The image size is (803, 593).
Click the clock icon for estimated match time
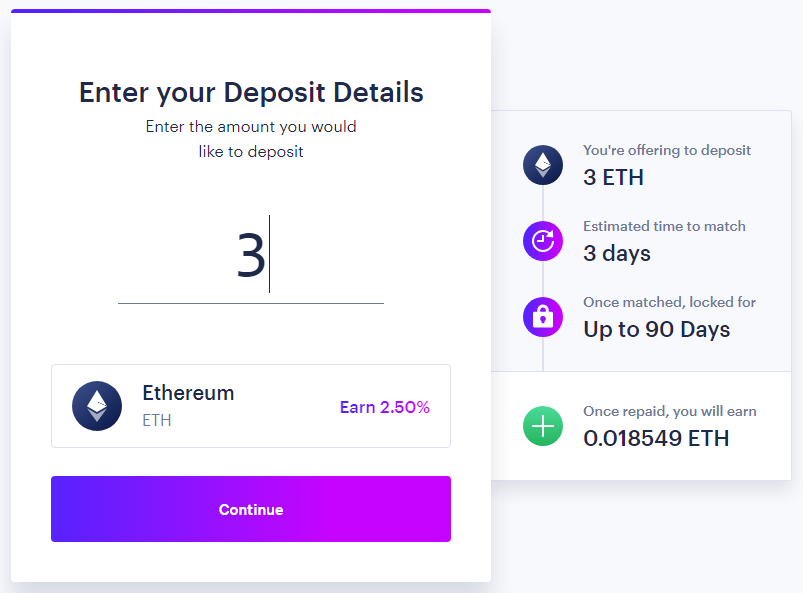point(543,241)
